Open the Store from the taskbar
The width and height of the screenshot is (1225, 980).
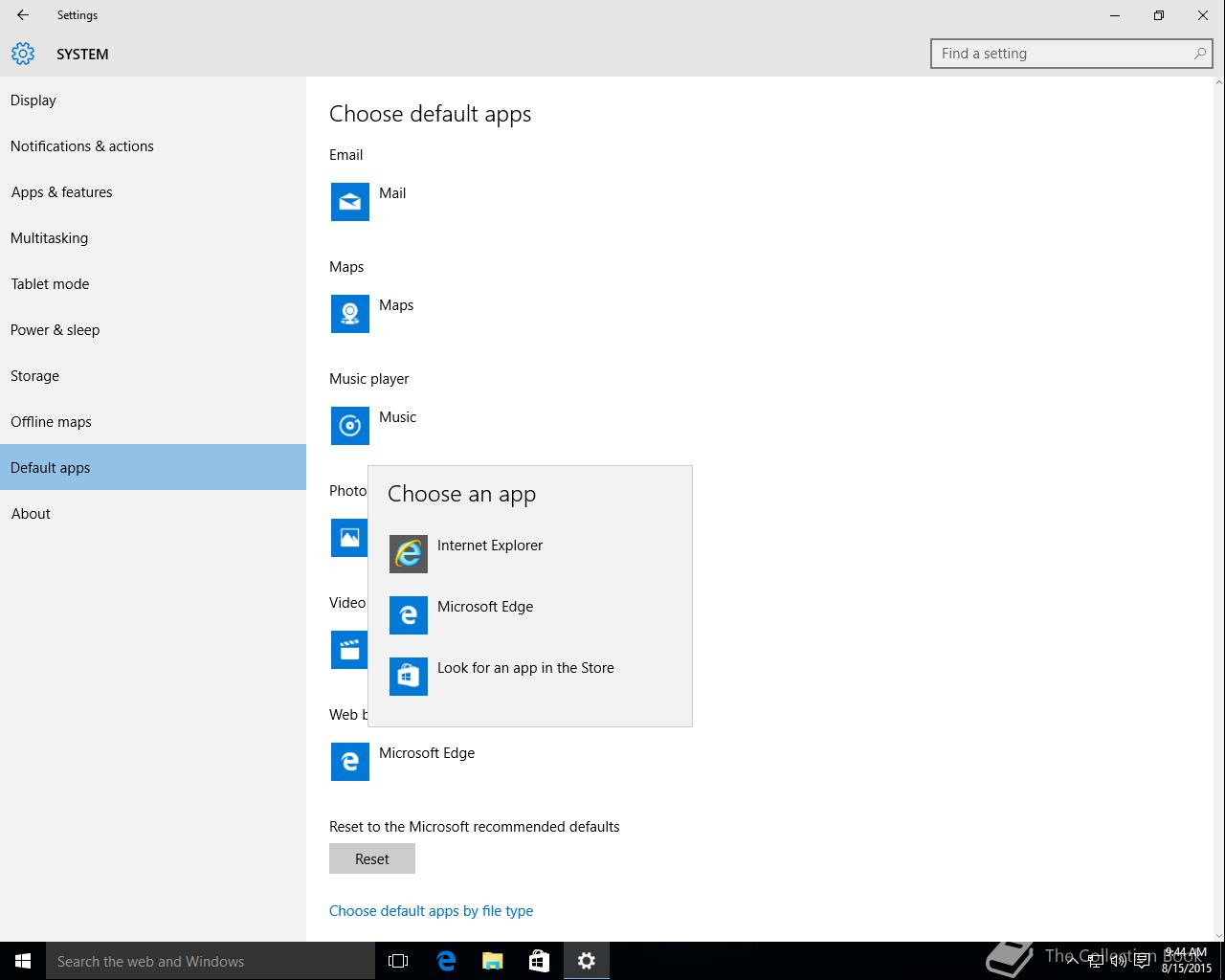pyautogui.click(x=539, y=961)
